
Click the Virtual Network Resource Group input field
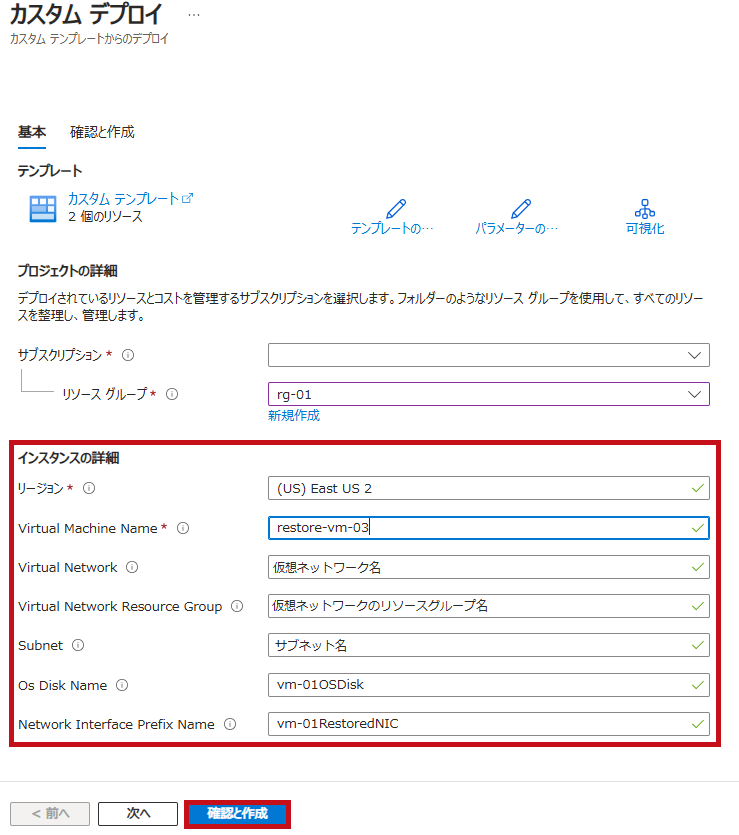tap(489, 606)
